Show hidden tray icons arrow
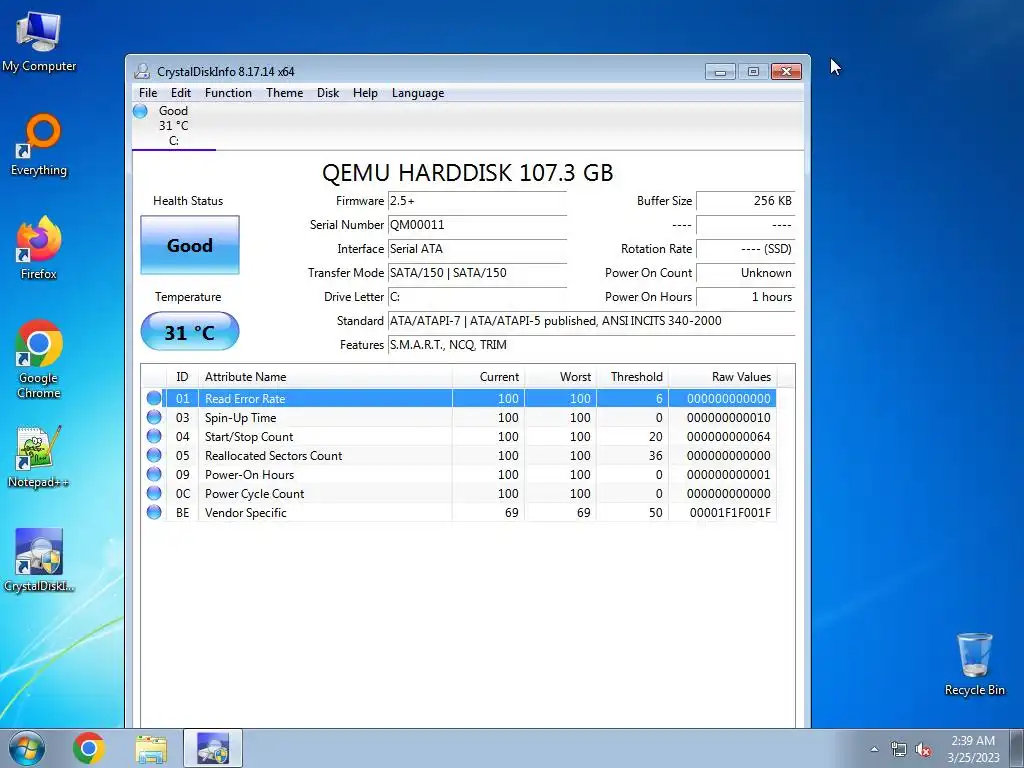This screenshot has height=768, width=1024. 874,749
